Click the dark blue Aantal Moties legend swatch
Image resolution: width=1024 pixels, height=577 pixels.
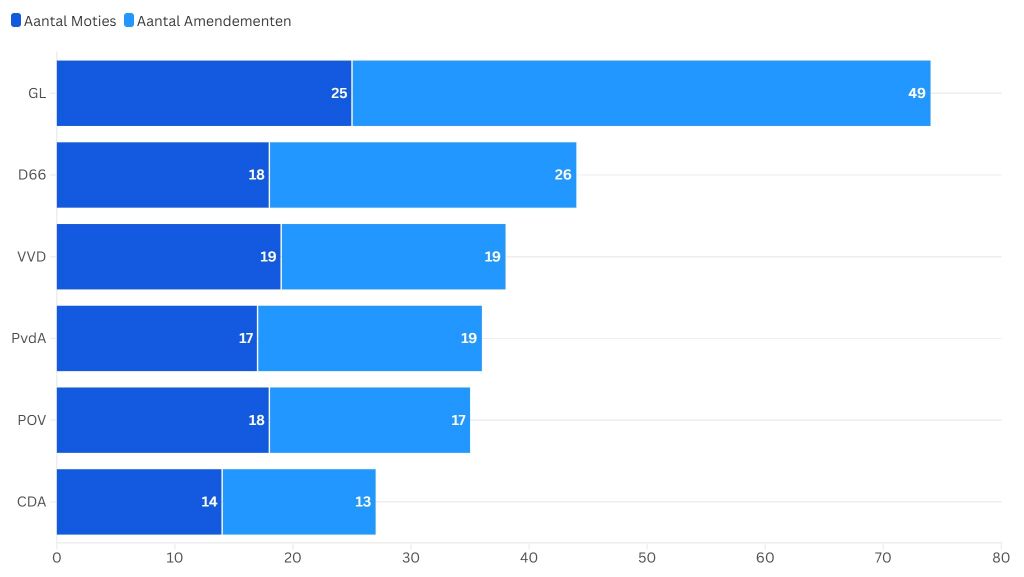(x=16, y=21)
